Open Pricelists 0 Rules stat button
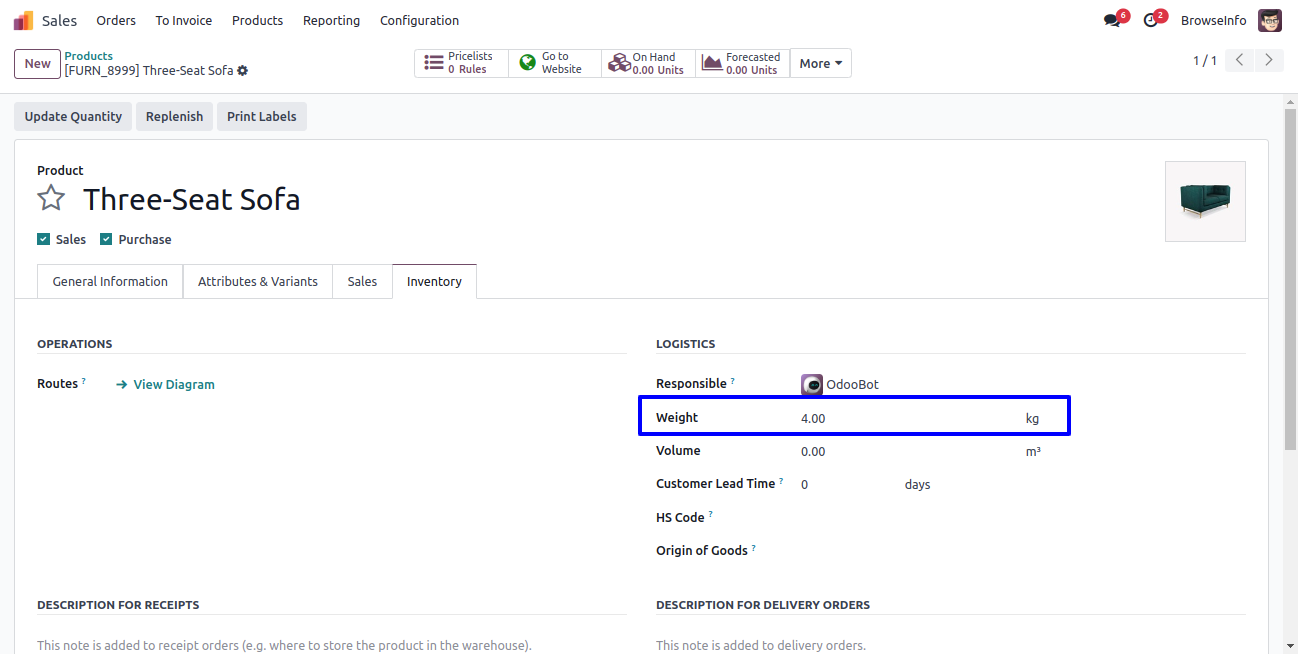Screen dimensions: 1298x654 (x=461, y=63)
